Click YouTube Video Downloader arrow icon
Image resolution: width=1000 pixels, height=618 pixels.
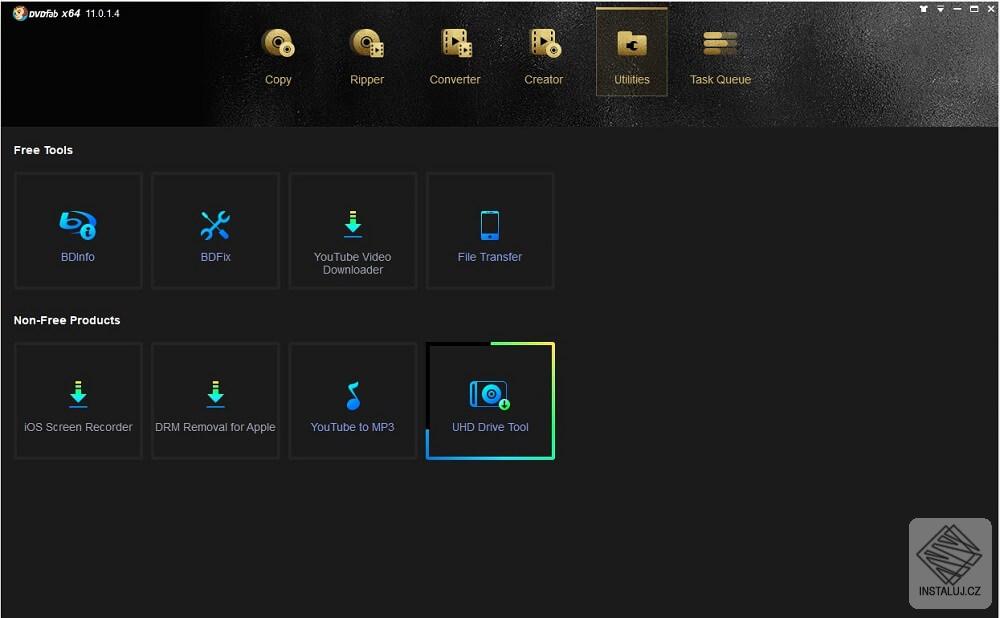click(353, 224)
